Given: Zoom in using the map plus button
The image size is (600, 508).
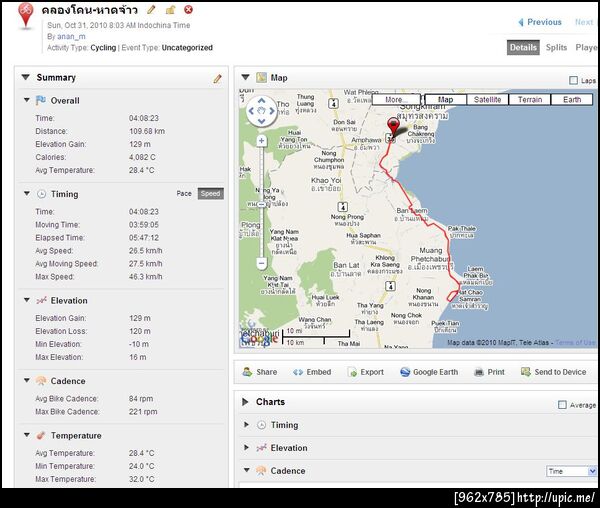Looking at the screenshot, I should point(261,141).
